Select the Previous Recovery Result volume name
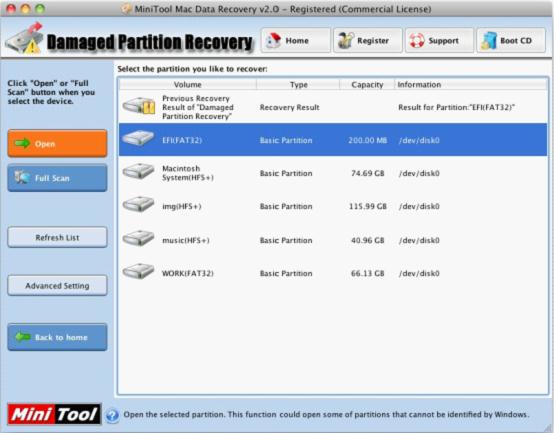Image resolution: width=554 pixels, height=433 pixels. pyautogui.click(x=198, y=107)
